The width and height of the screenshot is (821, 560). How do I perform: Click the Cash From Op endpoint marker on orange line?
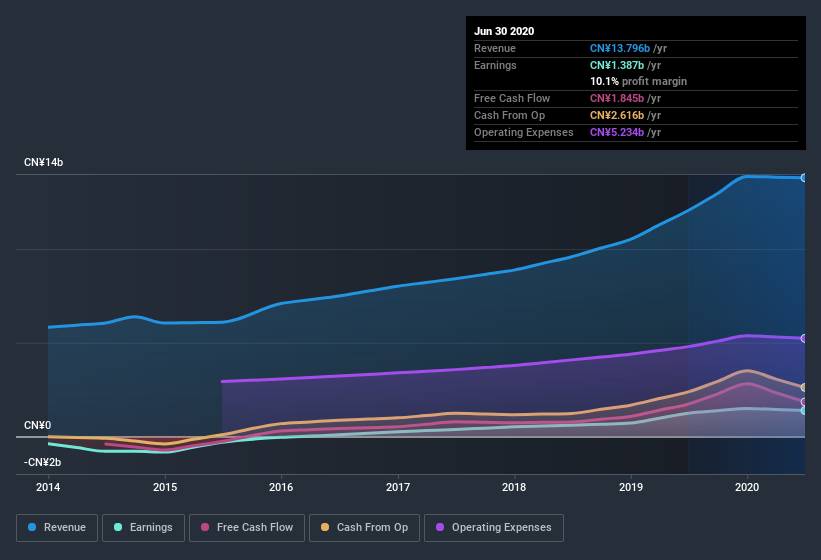click(x=803, y=387)
